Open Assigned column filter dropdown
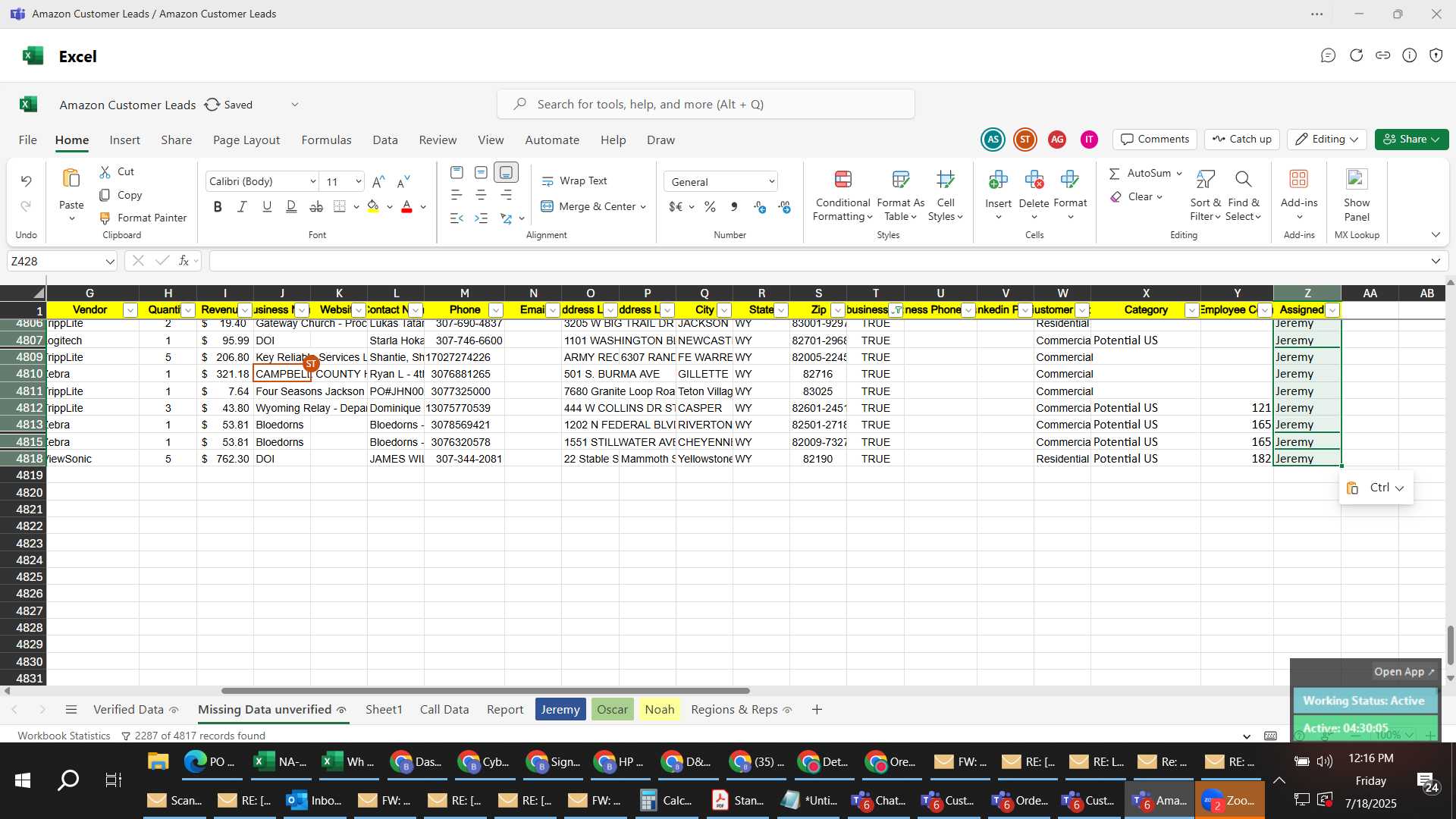This screenshot has width=1456, height=819. tap(1332, 310)
